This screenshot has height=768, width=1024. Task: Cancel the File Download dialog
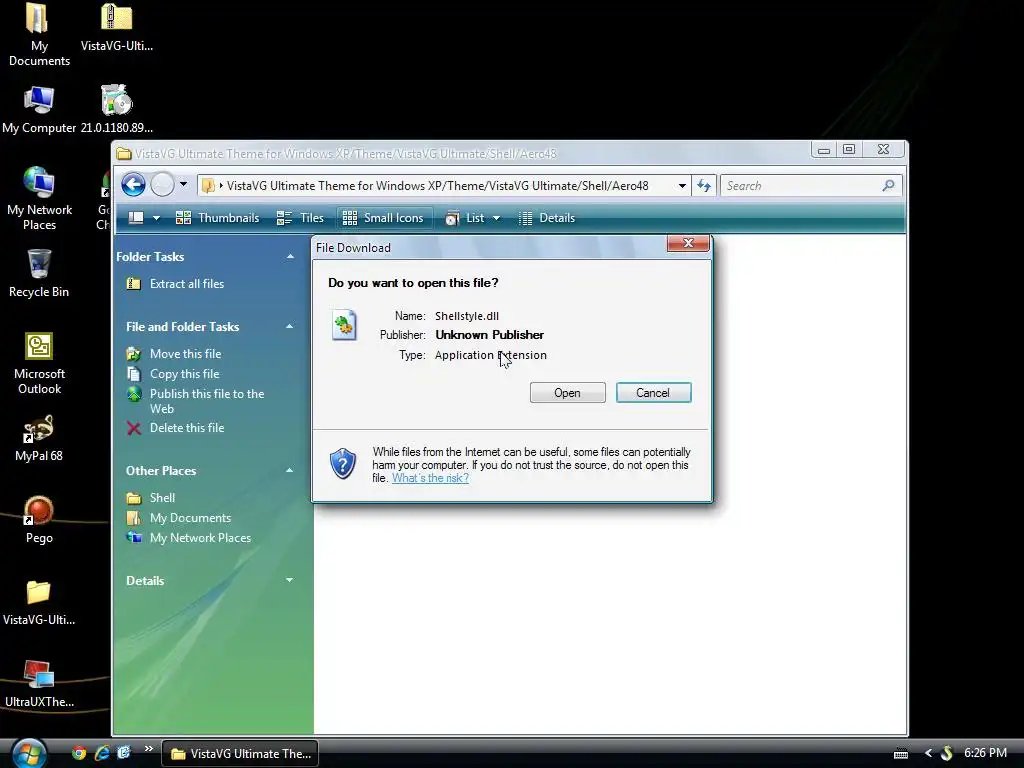pos(653,392)
